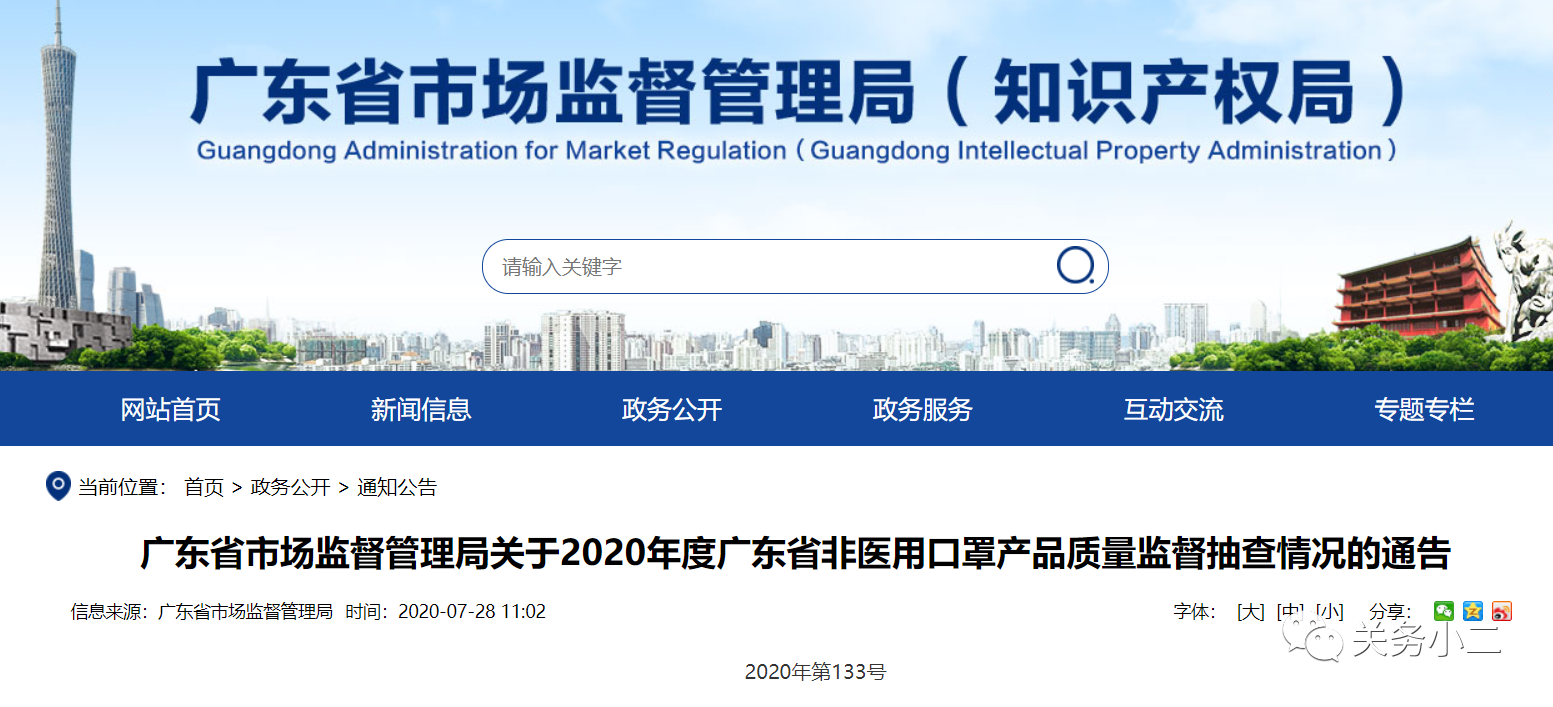Viewport: 1553px width, 707px height.
Task: Click the notice number 2020年第133号
Action: tap(815, 672)
